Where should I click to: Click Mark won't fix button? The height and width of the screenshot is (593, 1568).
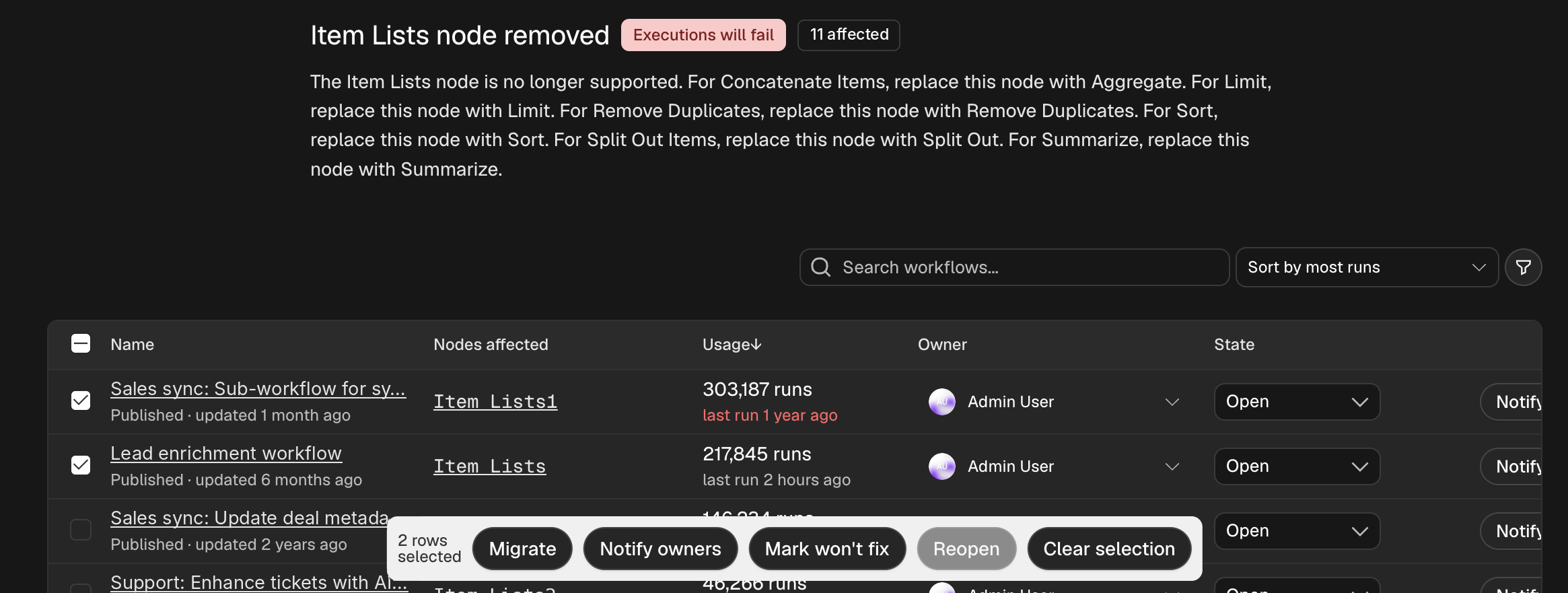[827, 549]
